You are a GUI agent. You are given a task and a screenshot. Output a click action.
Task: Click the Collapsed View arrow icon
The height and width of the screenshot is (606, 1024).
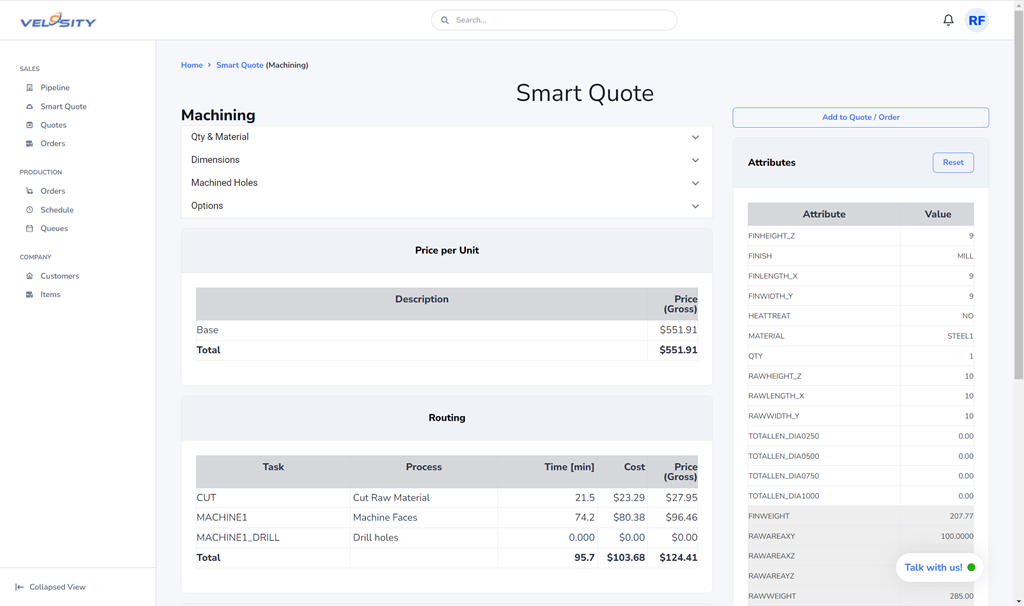(x=19, y=587)
